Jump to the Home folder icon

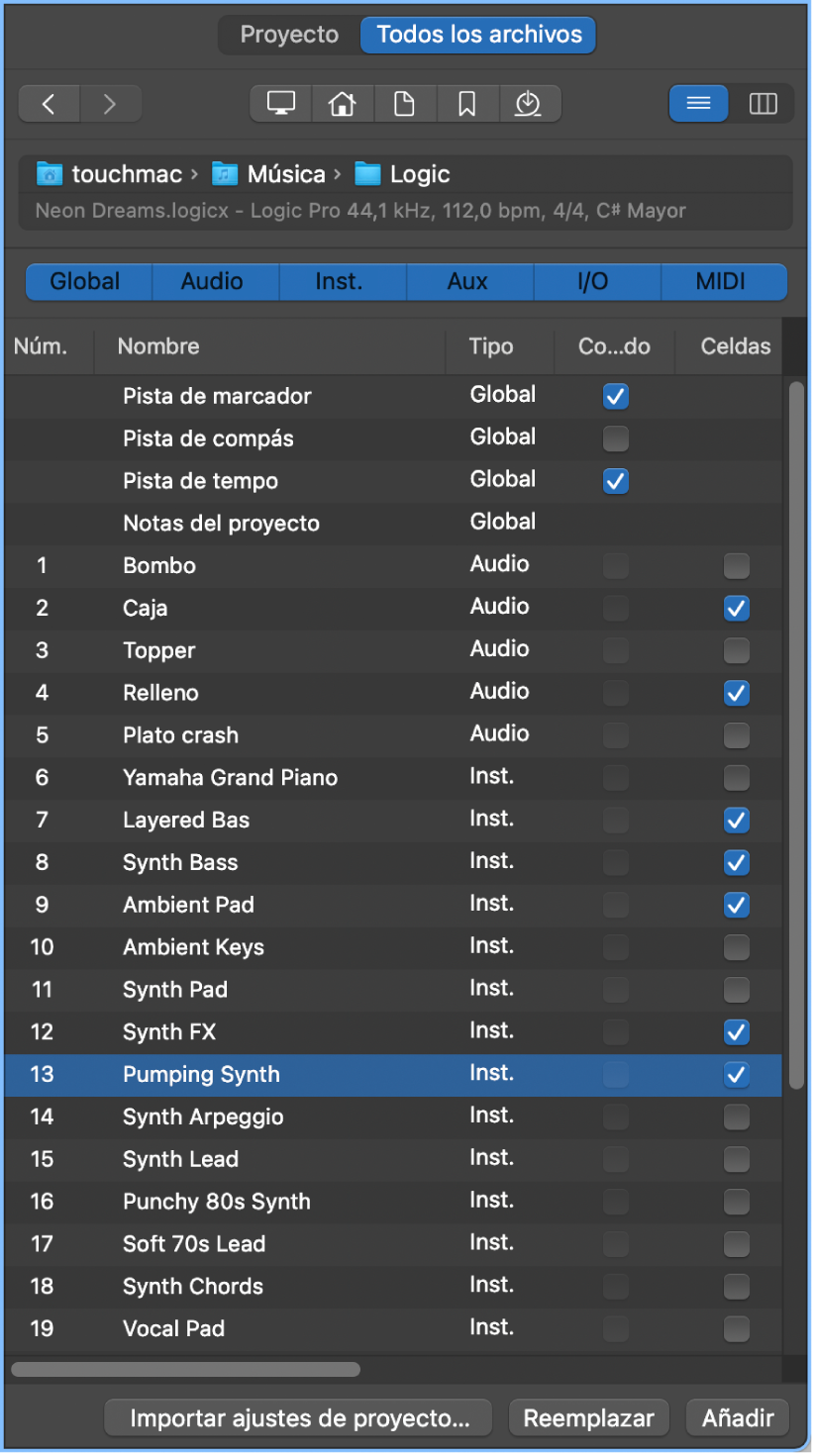click(x=343, y=104)
